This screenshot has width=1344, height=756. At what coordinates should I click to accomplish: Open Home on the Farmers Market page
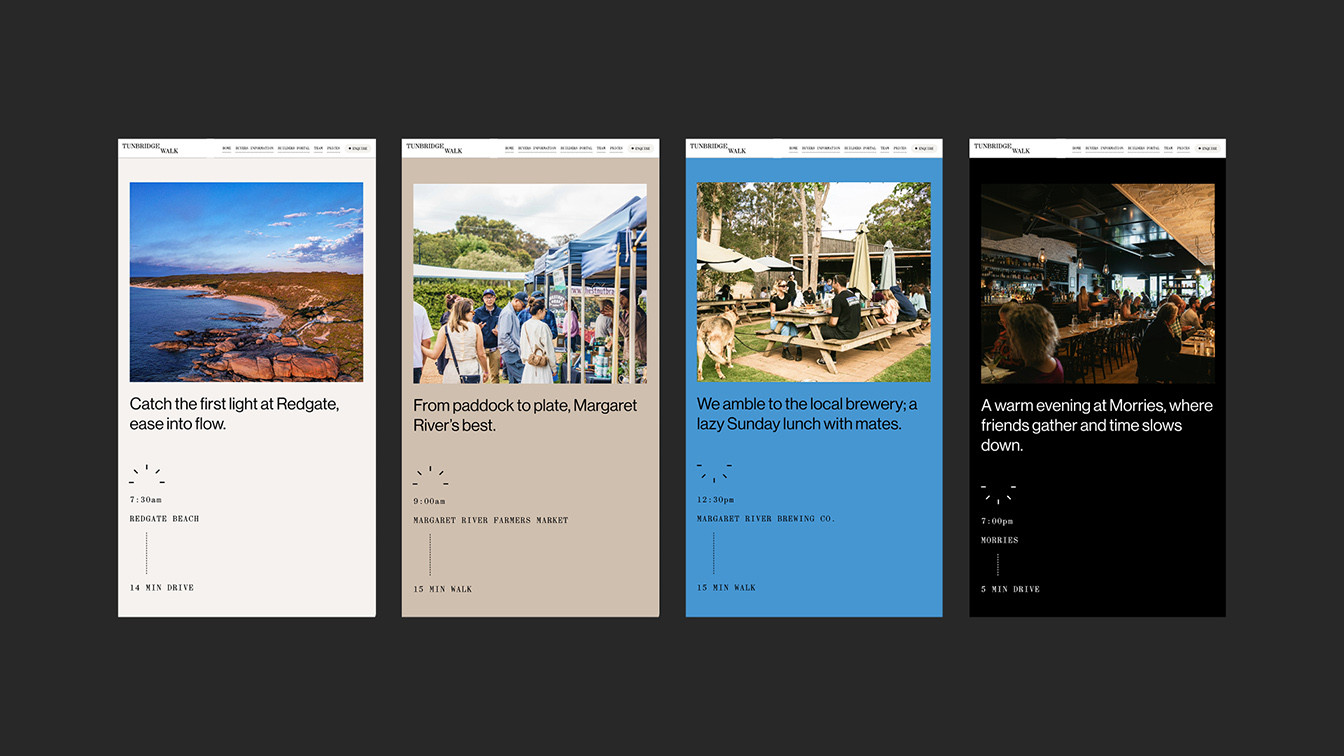click(510, 148)
